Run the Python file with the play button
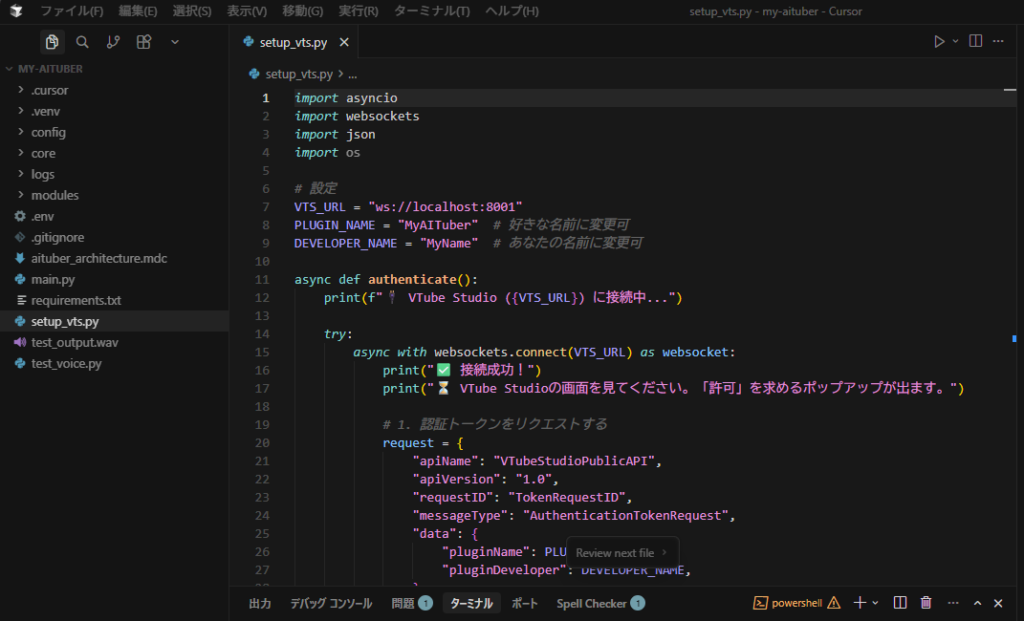This screenshot has width=1024, height=621. pos(938,42)
